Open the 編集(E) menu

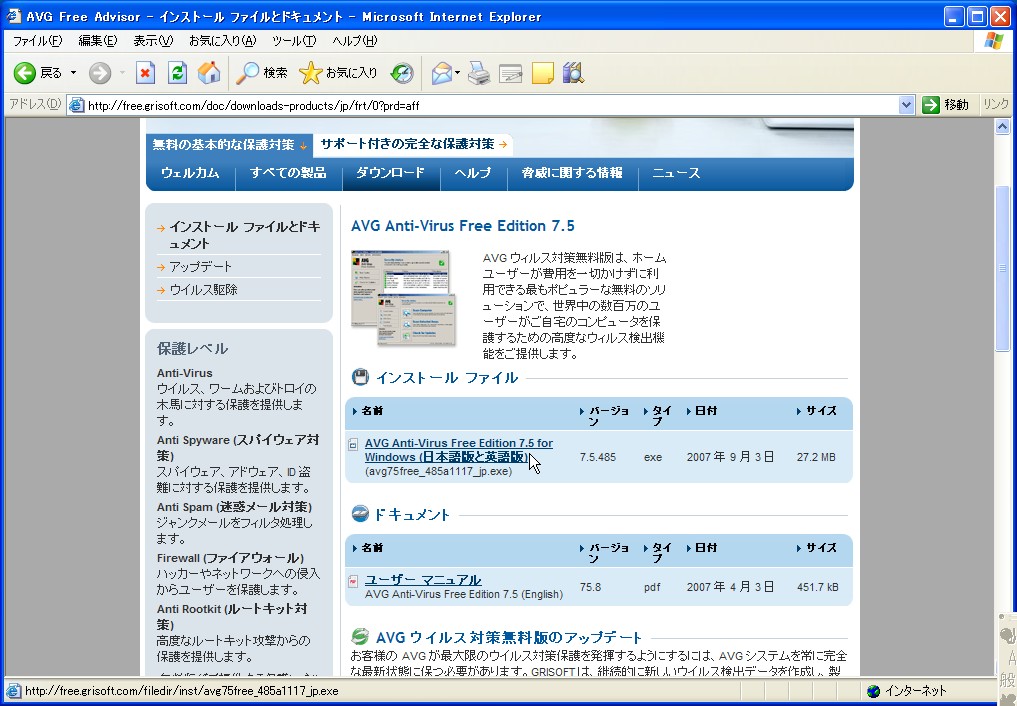click(x=97, y=41)
